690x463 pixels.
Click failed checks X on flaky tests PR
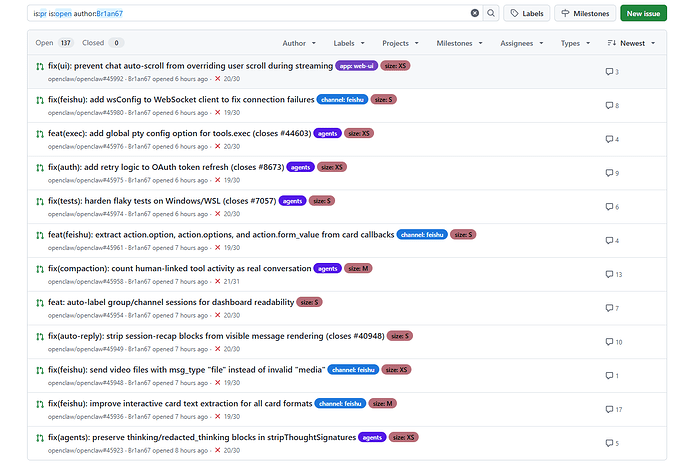pyautogui.click(x=217, y=214)
